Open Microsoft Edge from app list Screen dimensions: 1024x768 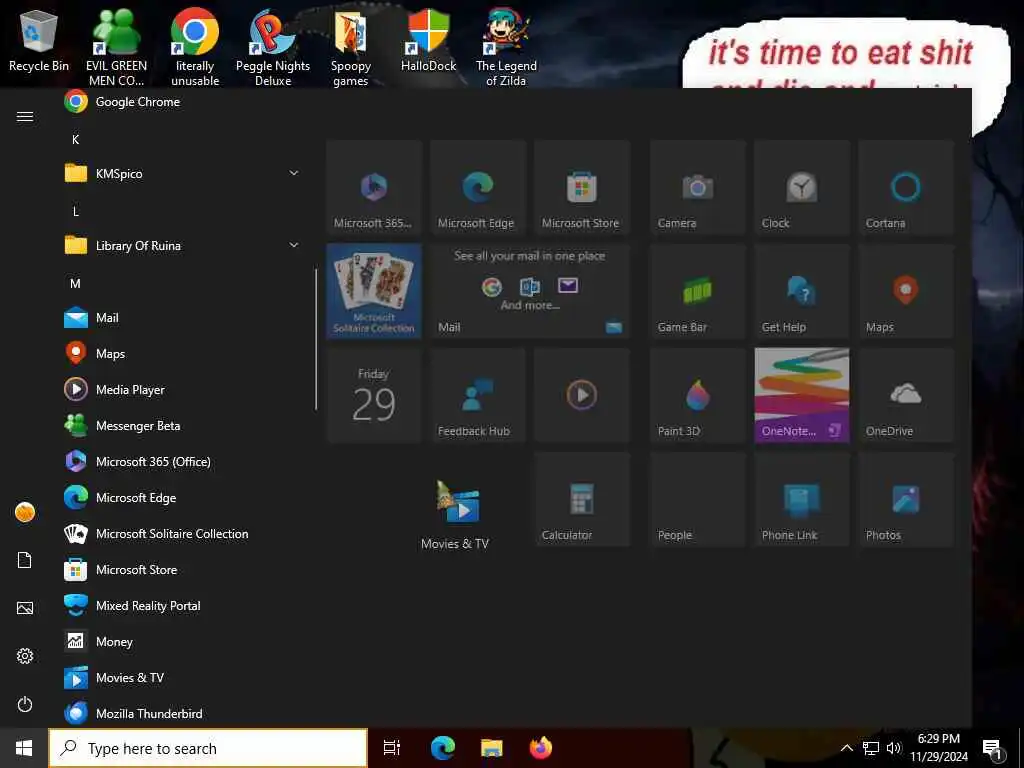pos(182,498)
